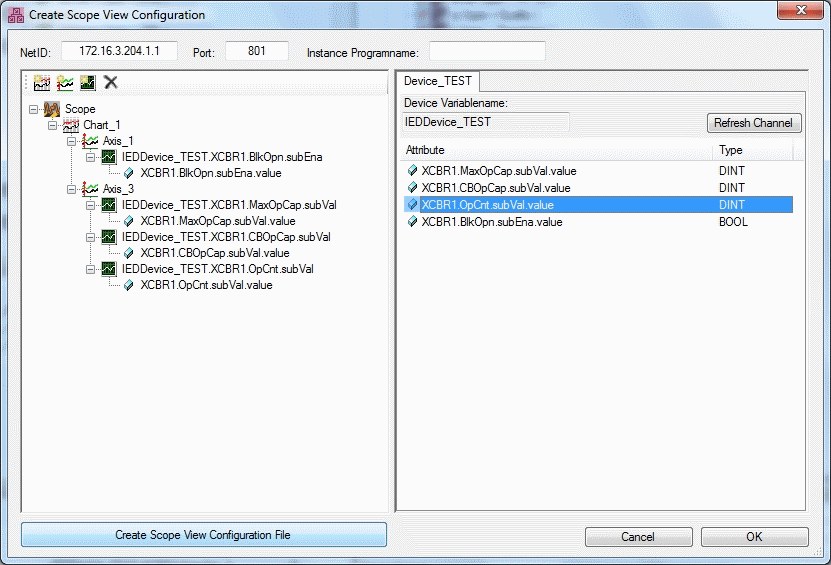Screen dimensions: 831x565
Task: Select Chart_1 label in tree
Action: point(102,125)
